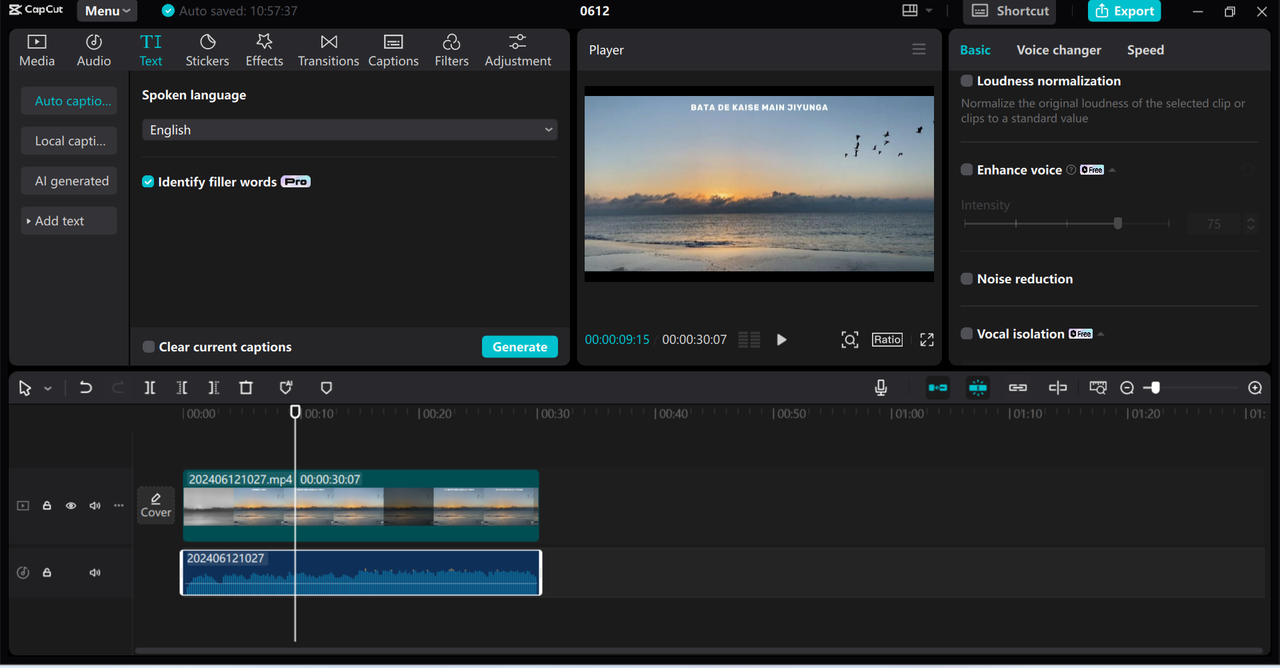Open the CapCut Menu dropdown

(106, 11)
